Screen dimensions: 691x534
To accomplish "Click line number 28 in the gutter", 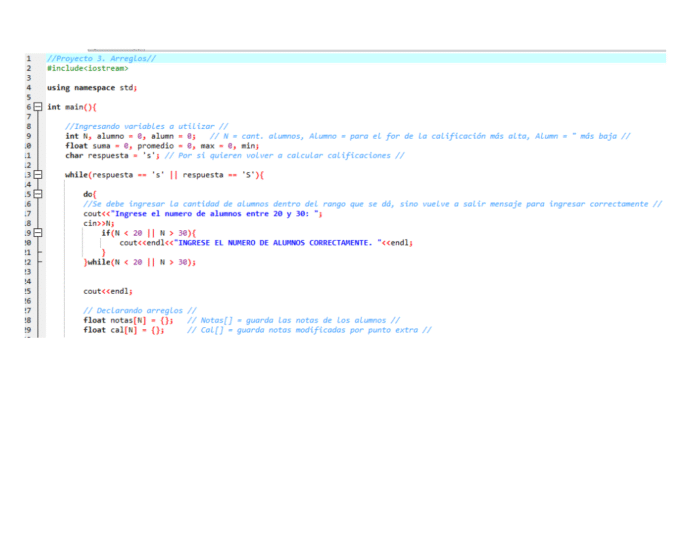I will tap(27, 320).
